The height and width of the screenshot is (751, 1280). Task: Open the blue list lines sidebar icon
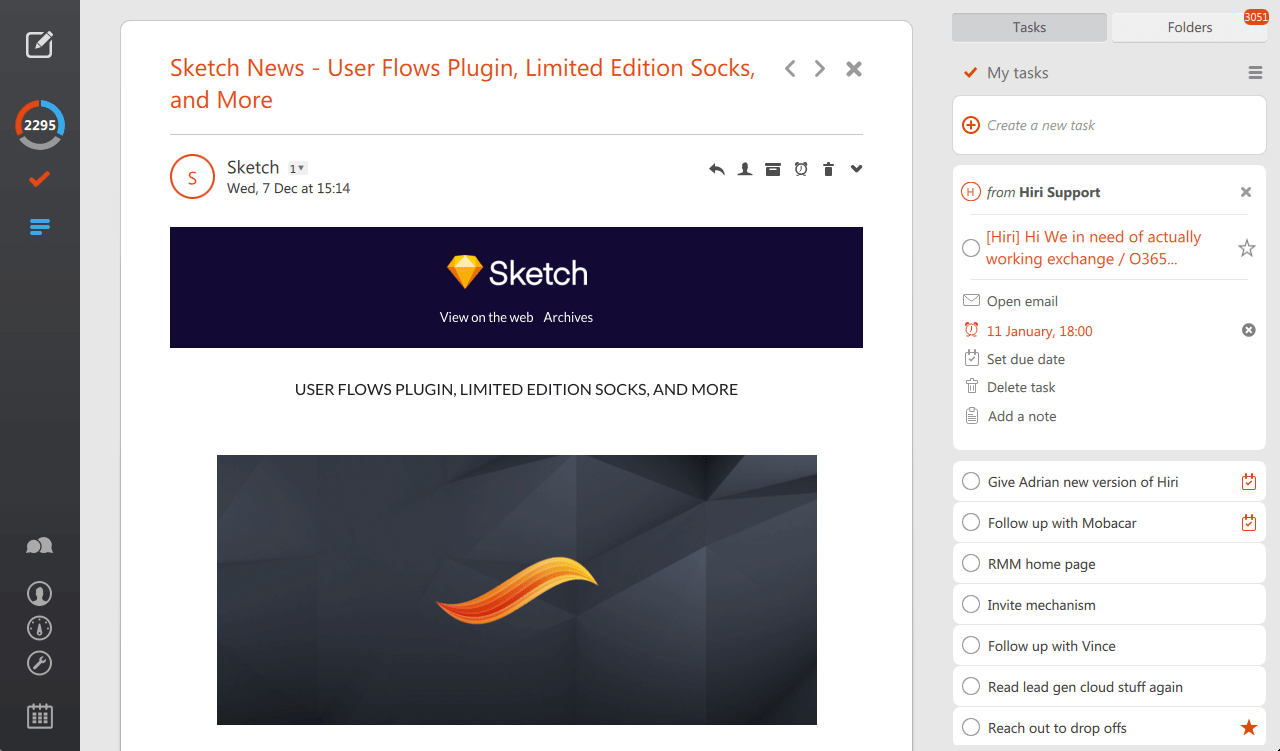pos(39,227)
